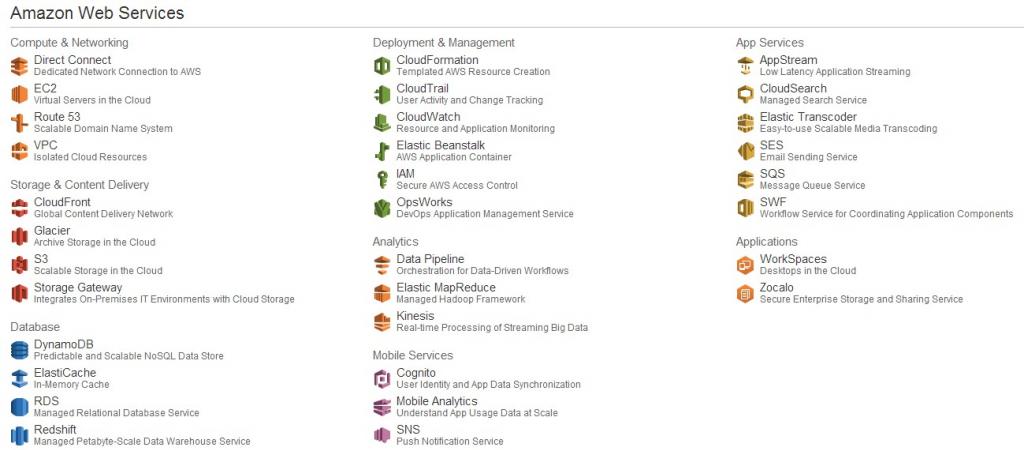1024x450 pixels.
Task: Click the SQS message queue icon
Action: 745,180
